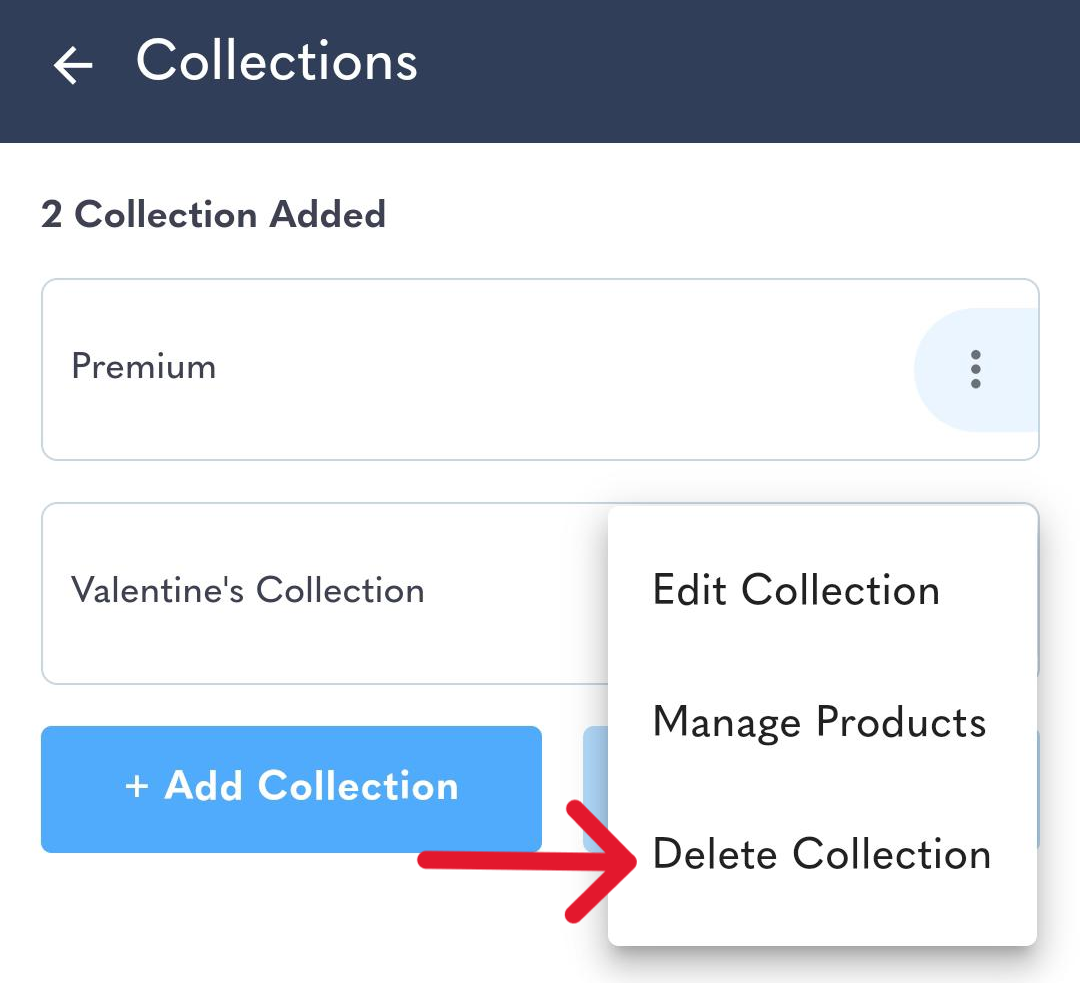Click the red arrow pointing to Delete Collection
This screenshot has height=983, width=1080.
(x=528, y=860)
